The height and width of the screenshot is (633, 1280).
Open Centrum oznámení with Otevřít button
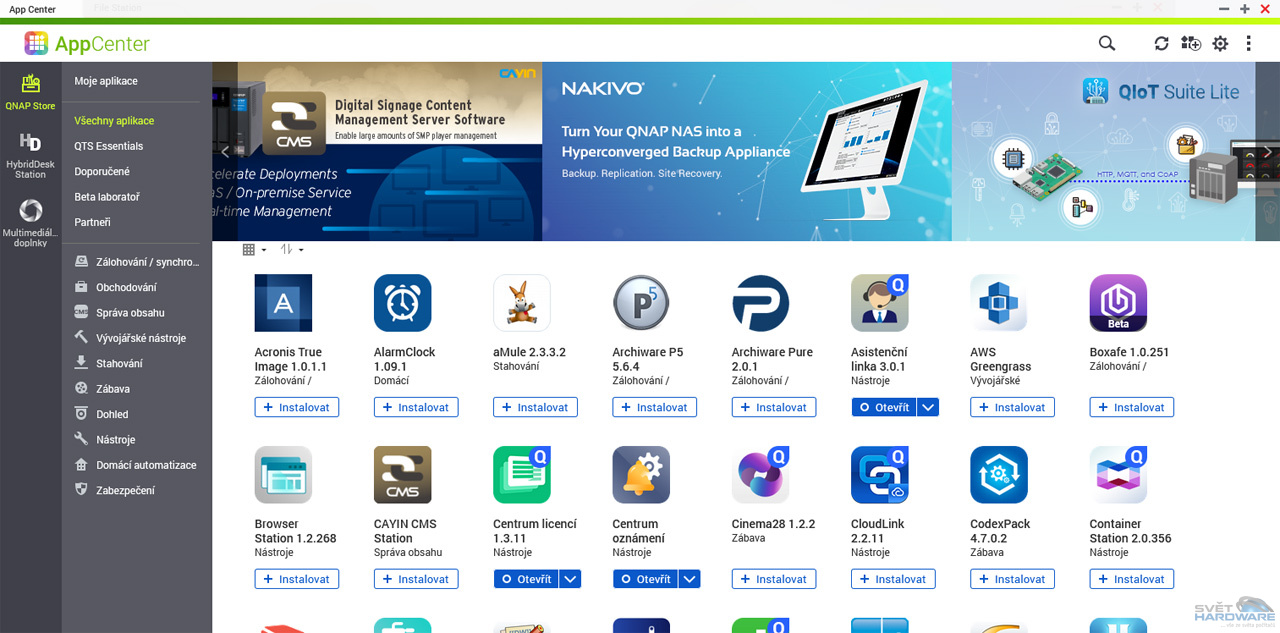click(645, 578)
